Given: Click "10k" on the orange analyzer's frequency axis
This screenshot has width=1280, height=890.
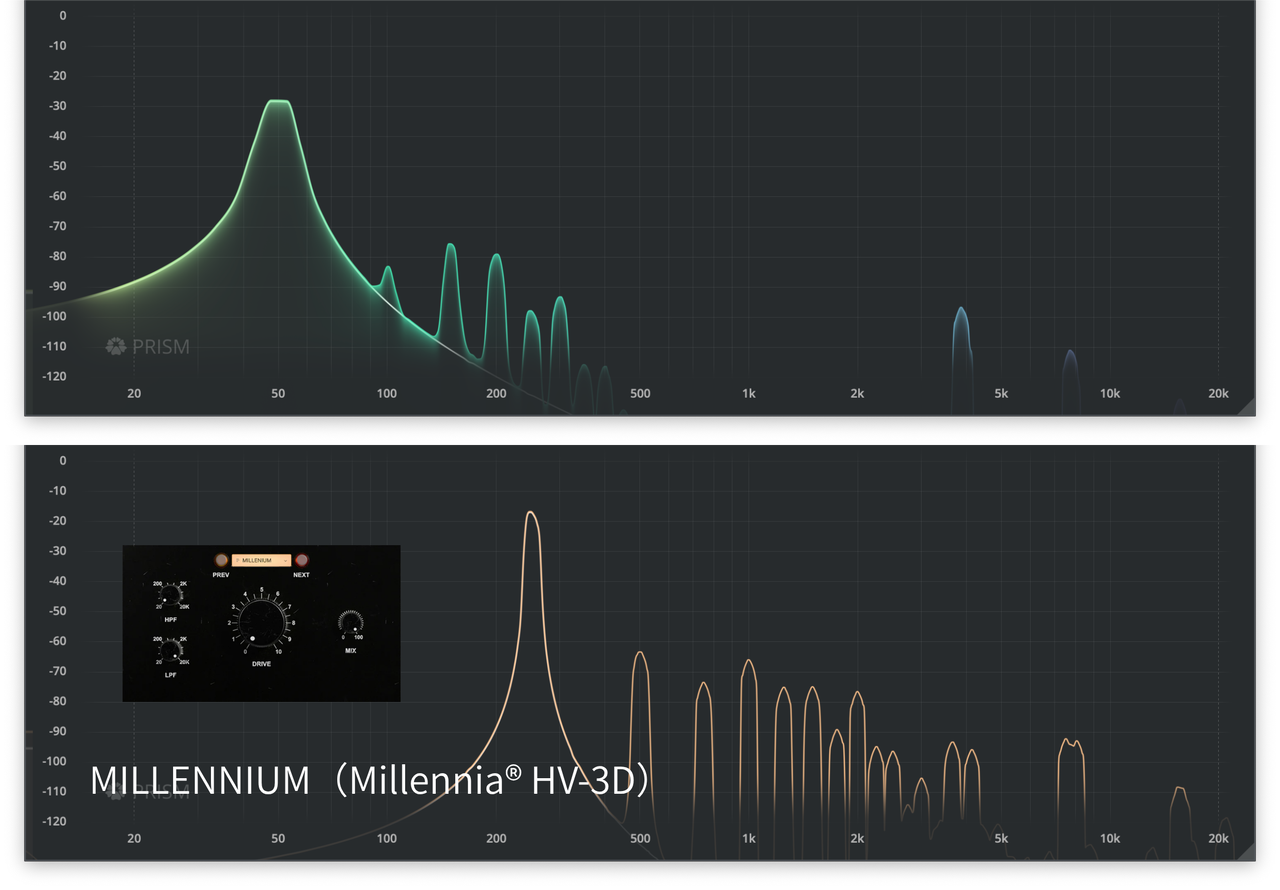Looking at the screenshot, I should click(x=1110, y=839).
